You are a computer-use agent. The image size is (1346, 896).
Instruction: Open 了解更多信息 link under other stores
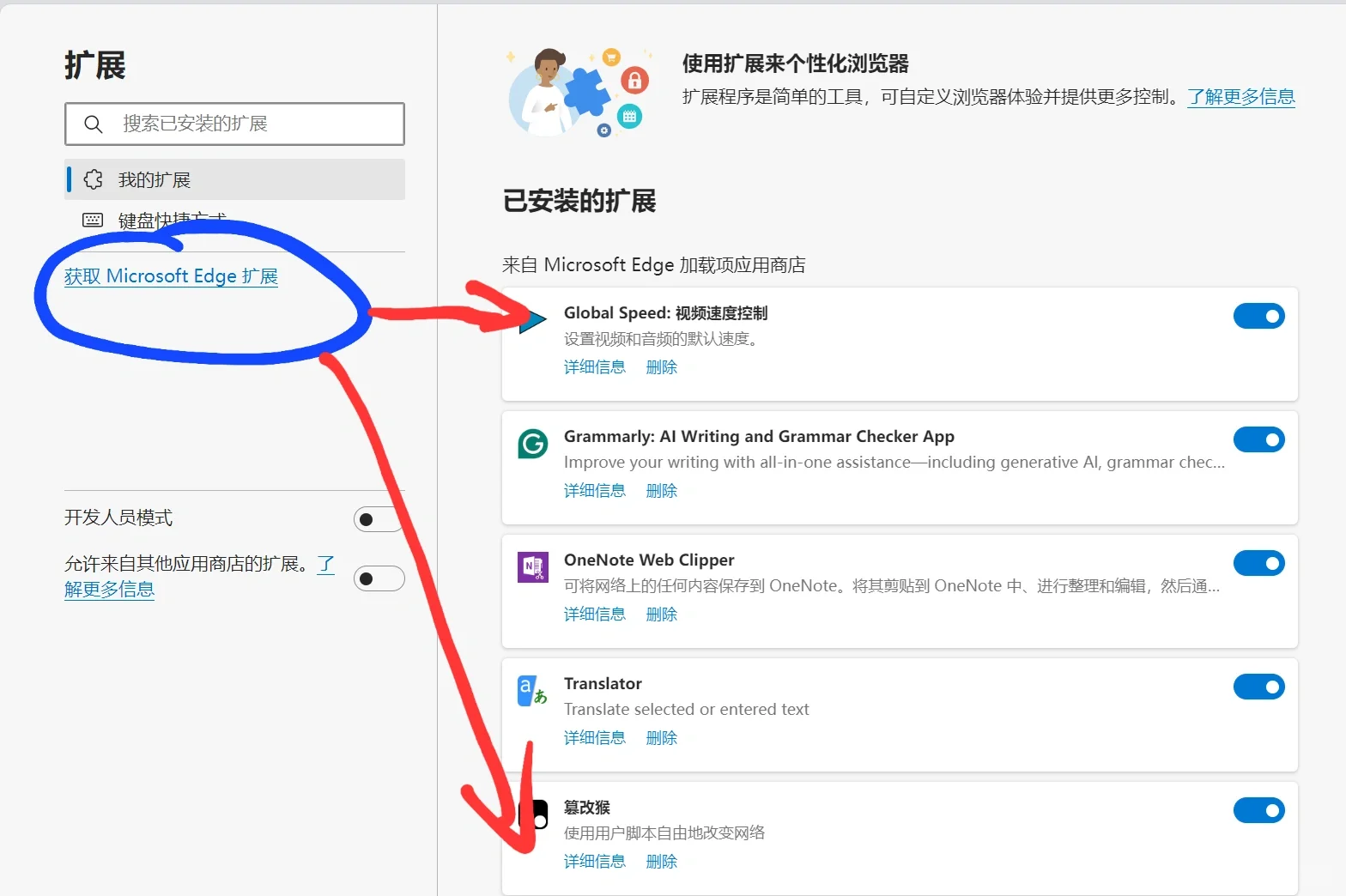click(x=110, y=589)
